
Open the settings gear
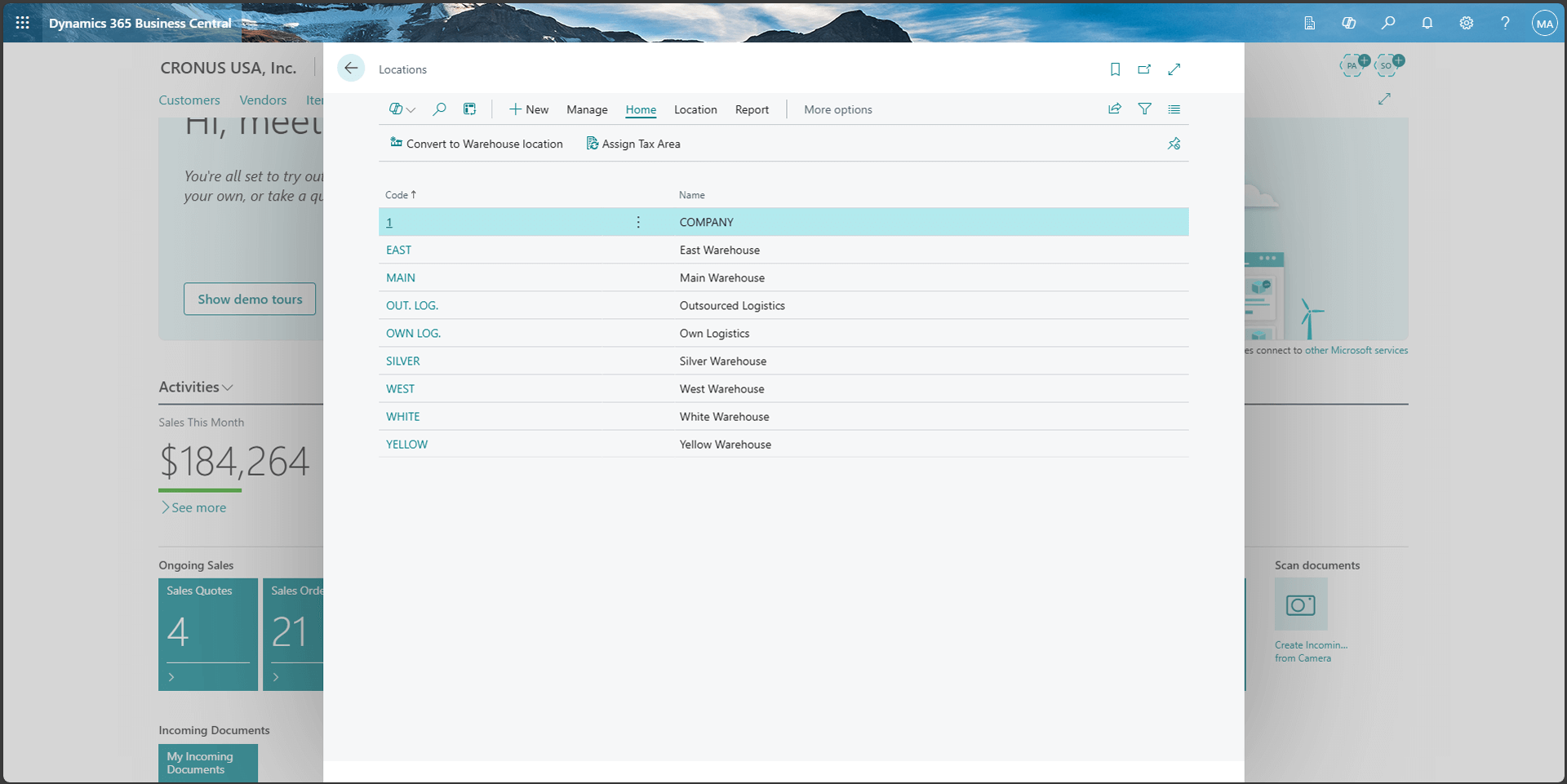click(1467, 23)
